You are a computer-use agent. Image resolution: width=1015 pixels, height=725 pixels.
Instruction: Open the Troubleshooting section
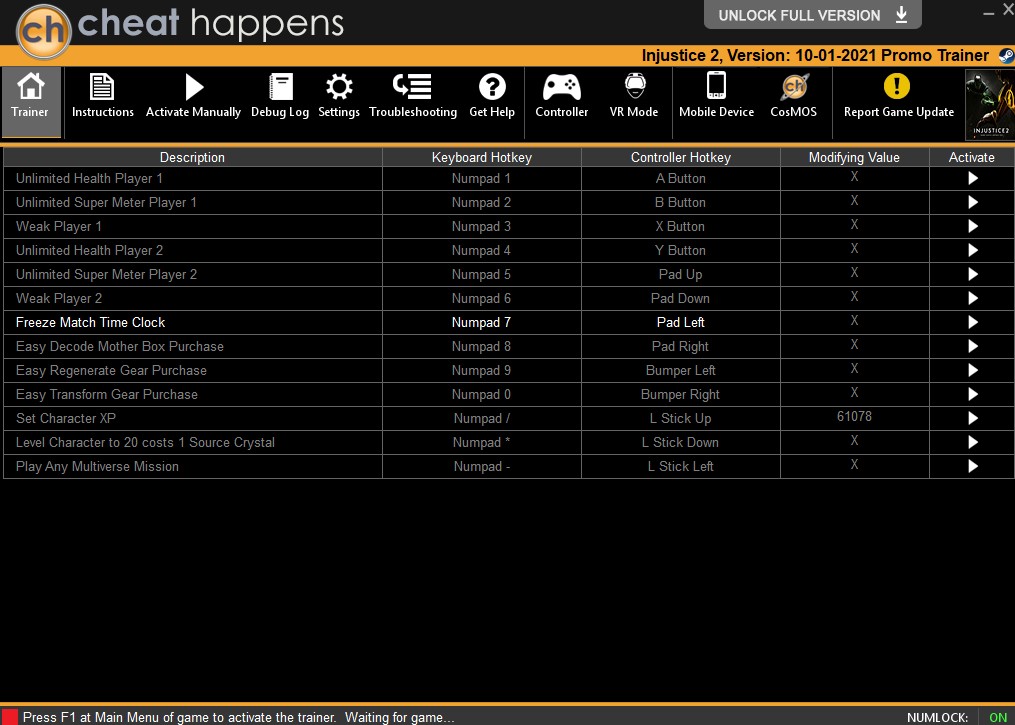(413, 95)
